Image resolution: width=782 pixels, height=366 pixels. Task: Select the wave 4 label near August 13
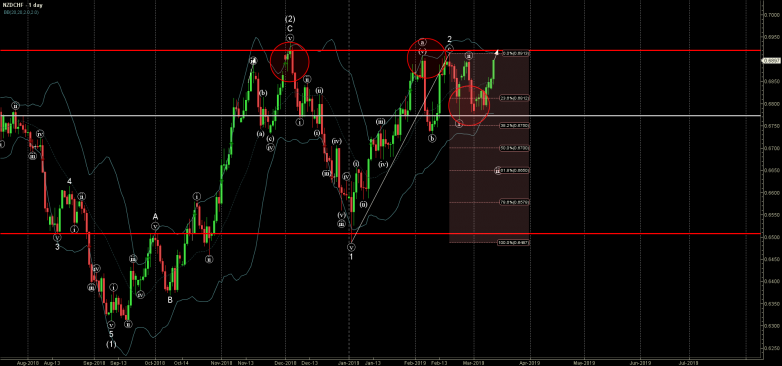pyautogui.click(x=70, y=182)
